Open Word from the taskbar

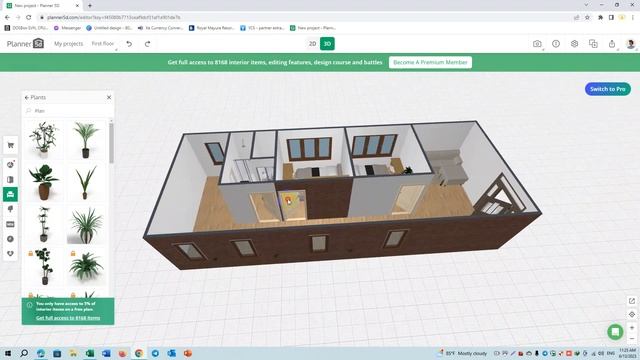[x=106, y=353]
